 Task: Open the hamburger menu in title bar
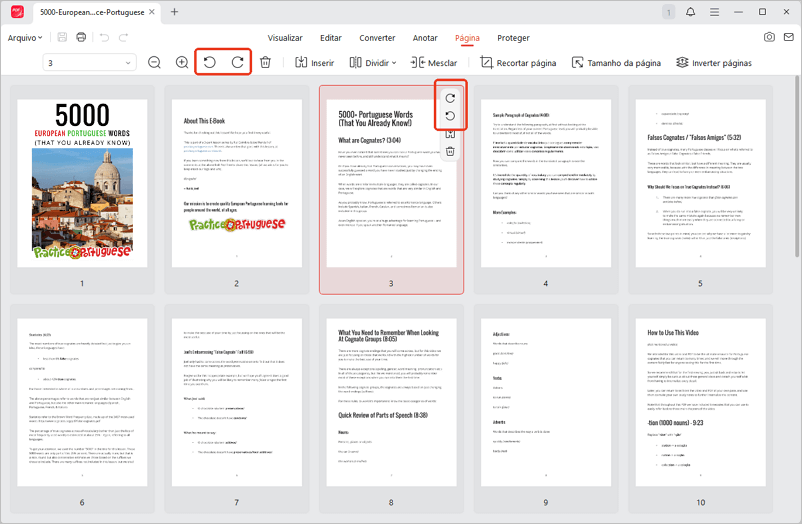pyautogui.click(x=715, y=12)
